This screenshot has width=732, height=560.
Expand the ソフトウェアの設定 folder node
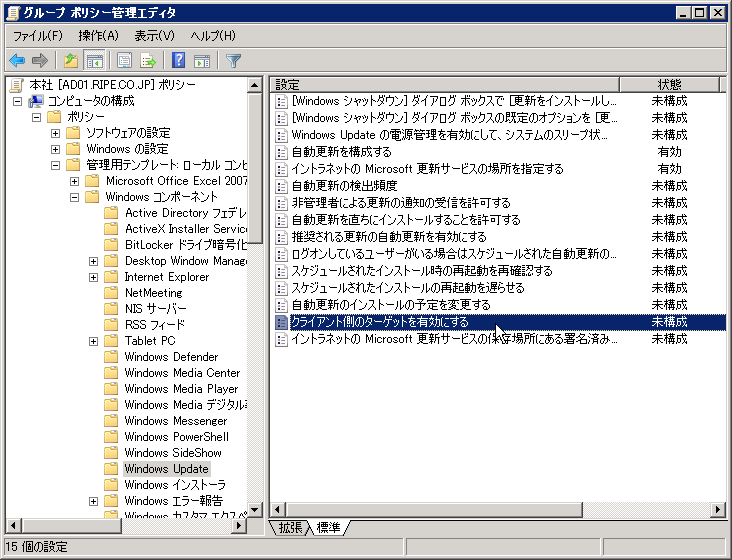[56, 133]
